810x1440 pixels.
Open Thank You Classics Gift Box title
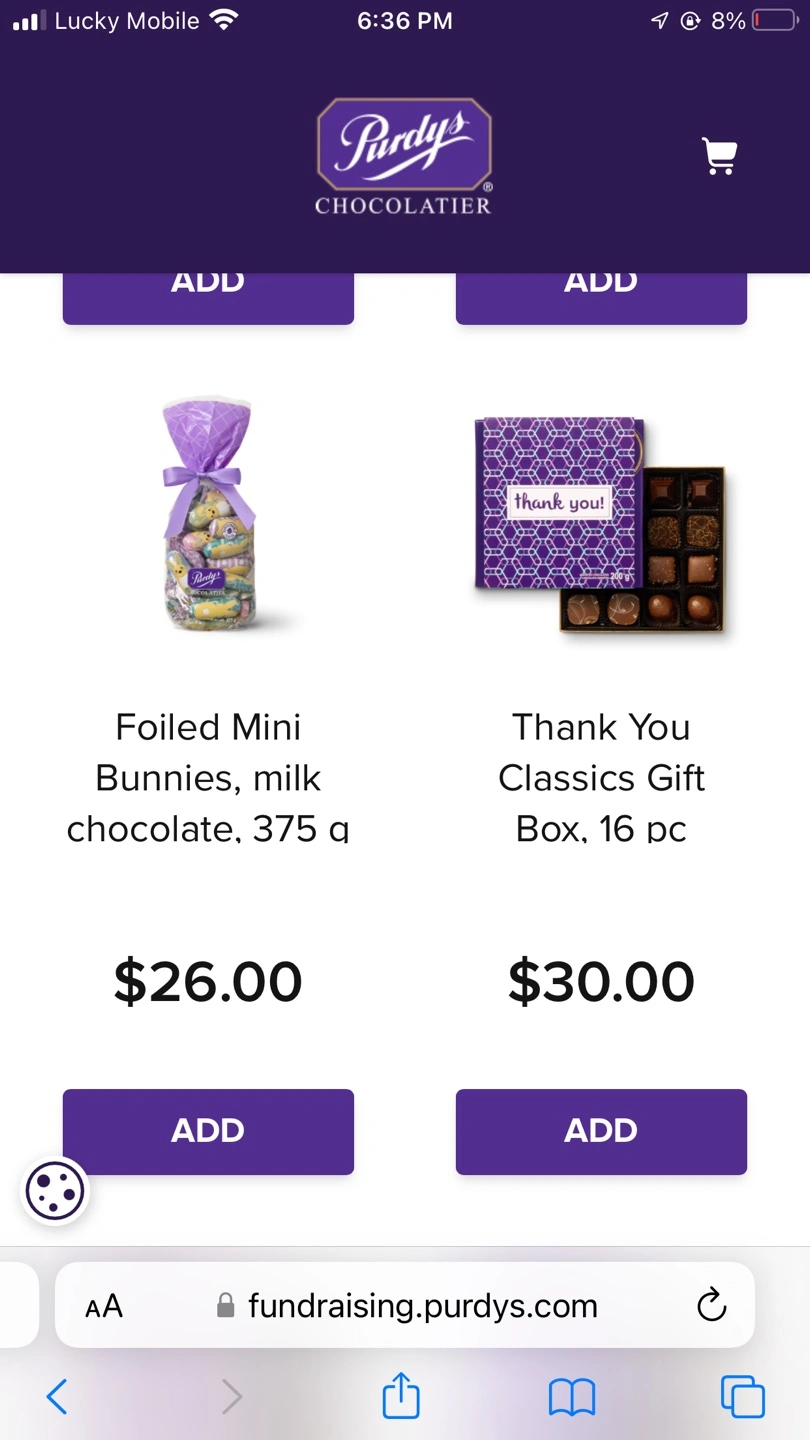(601, 777)
